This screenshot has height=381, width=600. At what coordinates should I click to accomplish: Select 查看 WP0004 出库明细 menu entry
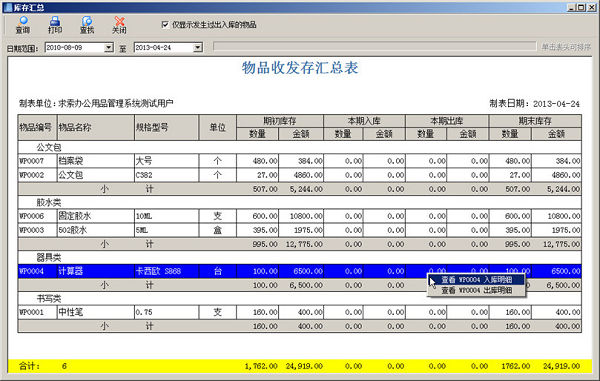click(476, 290)
